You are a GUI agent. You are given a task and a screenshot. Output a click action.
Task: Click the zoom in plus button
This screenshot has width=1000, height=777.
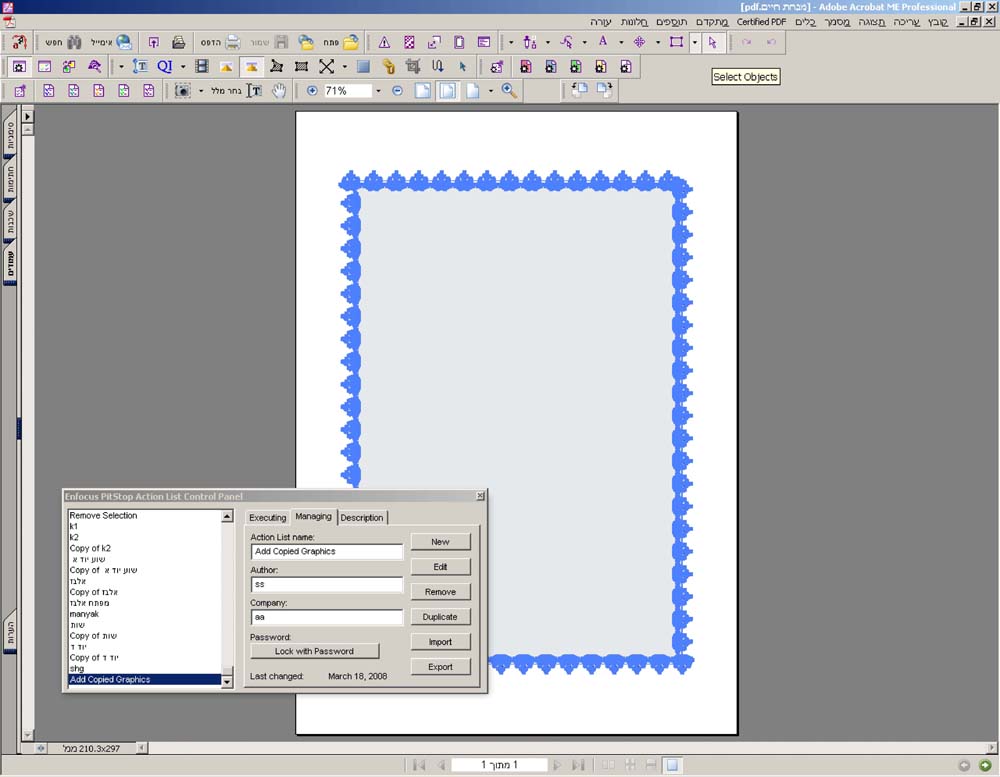point(312,91)
